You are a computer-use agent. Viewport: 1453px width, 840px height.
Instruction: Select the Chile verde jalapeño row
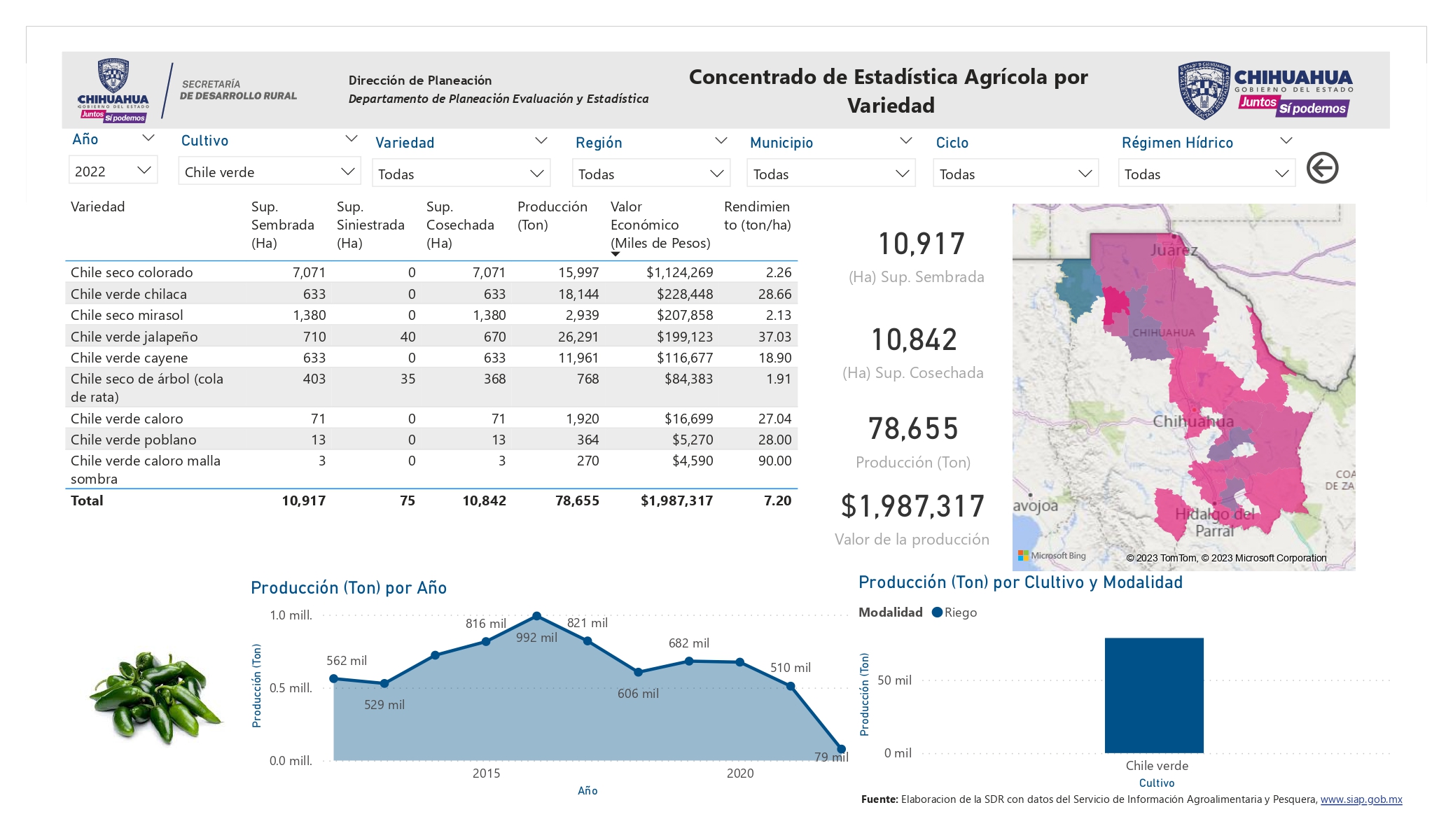(x=431, y=337)
